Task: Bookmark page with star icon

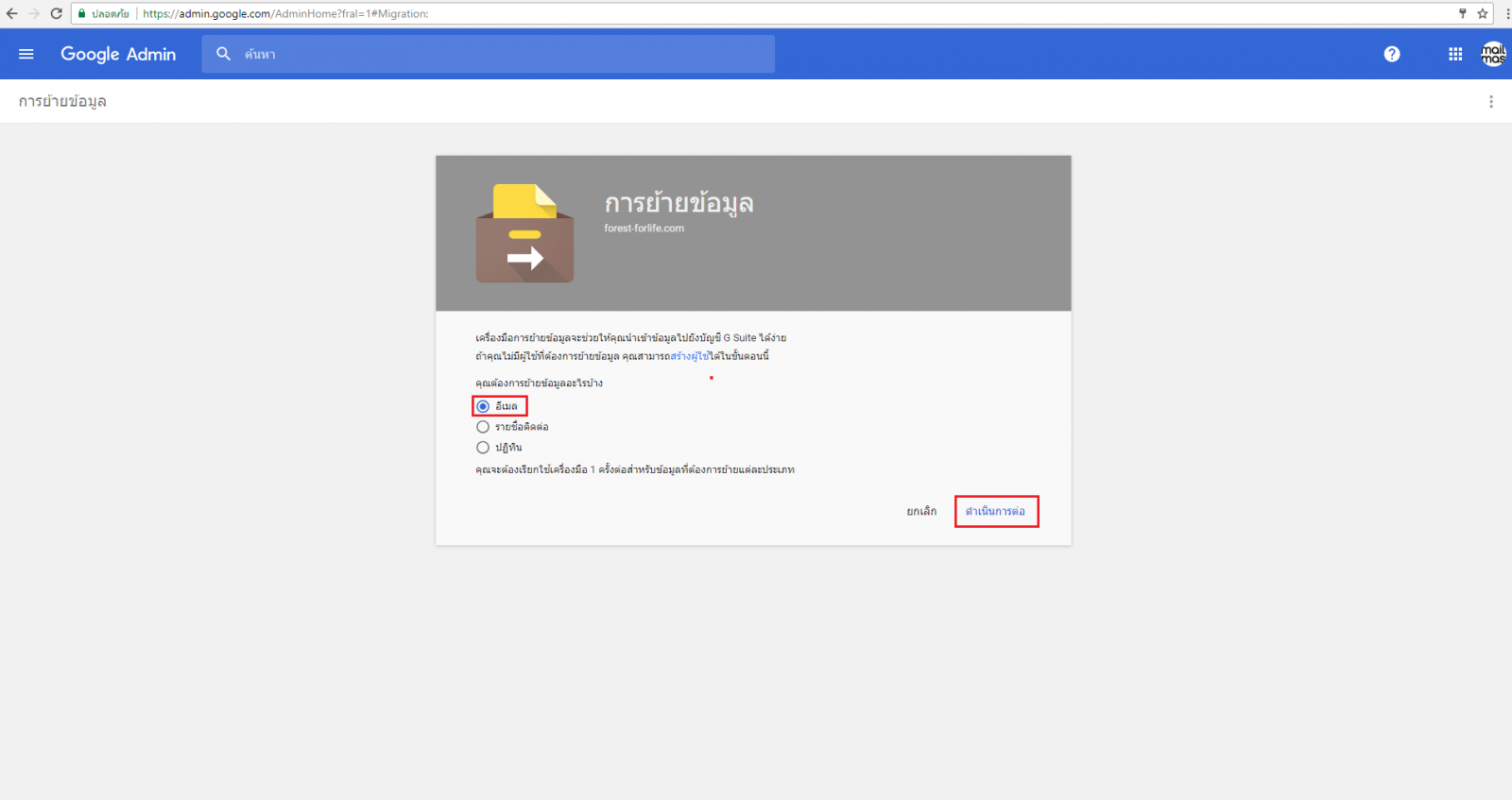Action: pos(1483,13)
